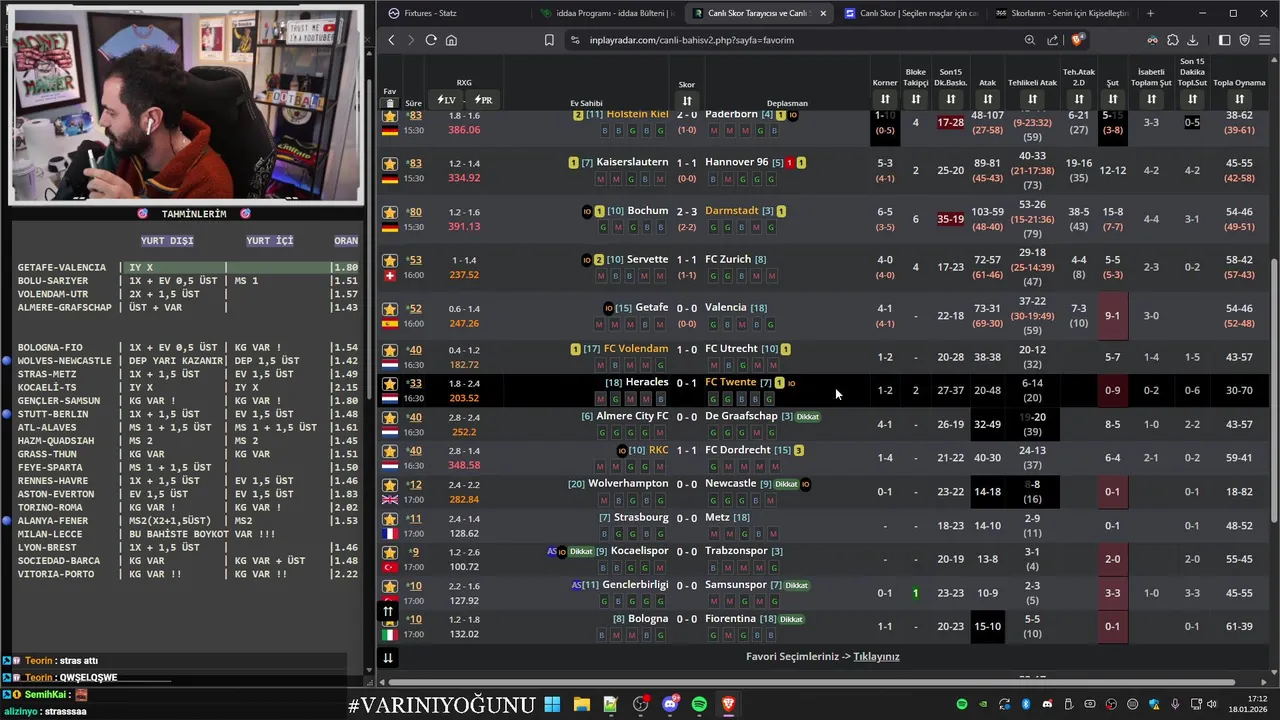Unstar the Wolverhampton - Newcastle match
Image resolution: width=1280 pixels, height=720 pixels.
[390, 485]
